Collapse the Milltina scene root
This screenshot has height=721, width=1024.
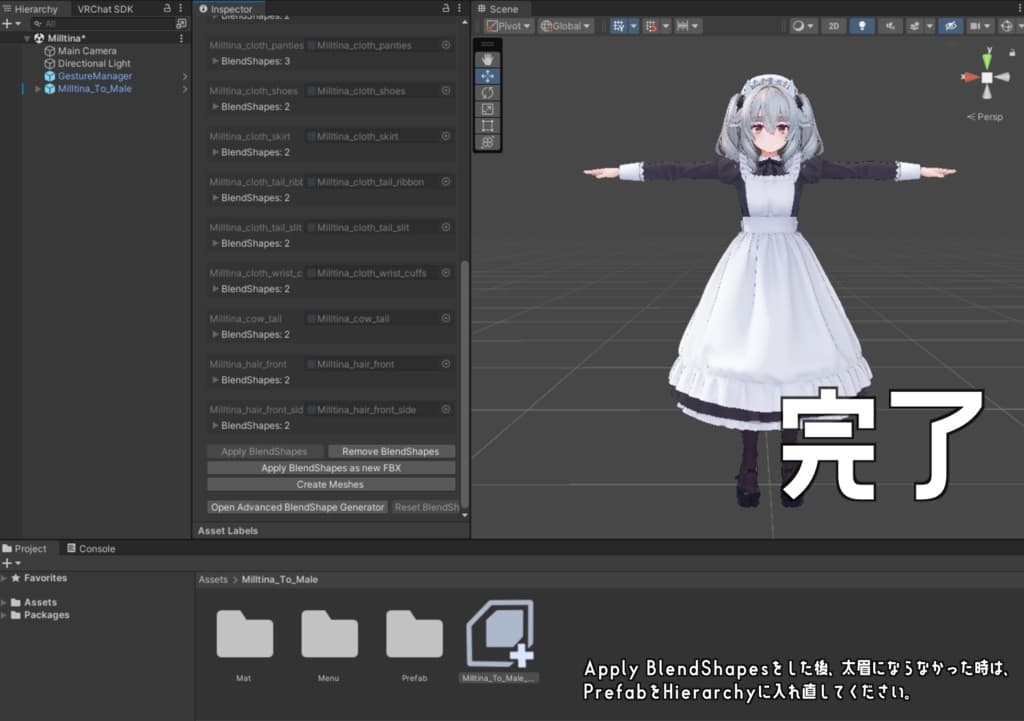tap(27, 39)
